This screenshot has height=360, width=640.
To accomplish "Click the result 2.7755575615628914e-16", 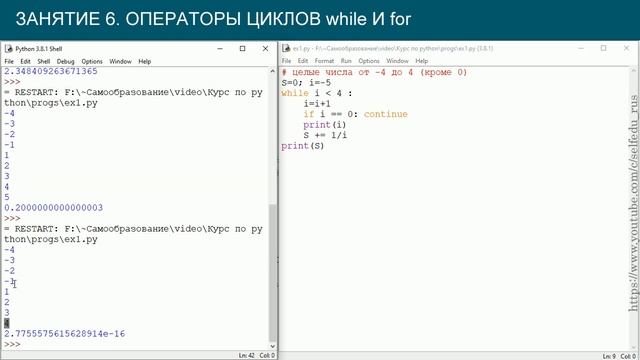I will tap(64, 334).
